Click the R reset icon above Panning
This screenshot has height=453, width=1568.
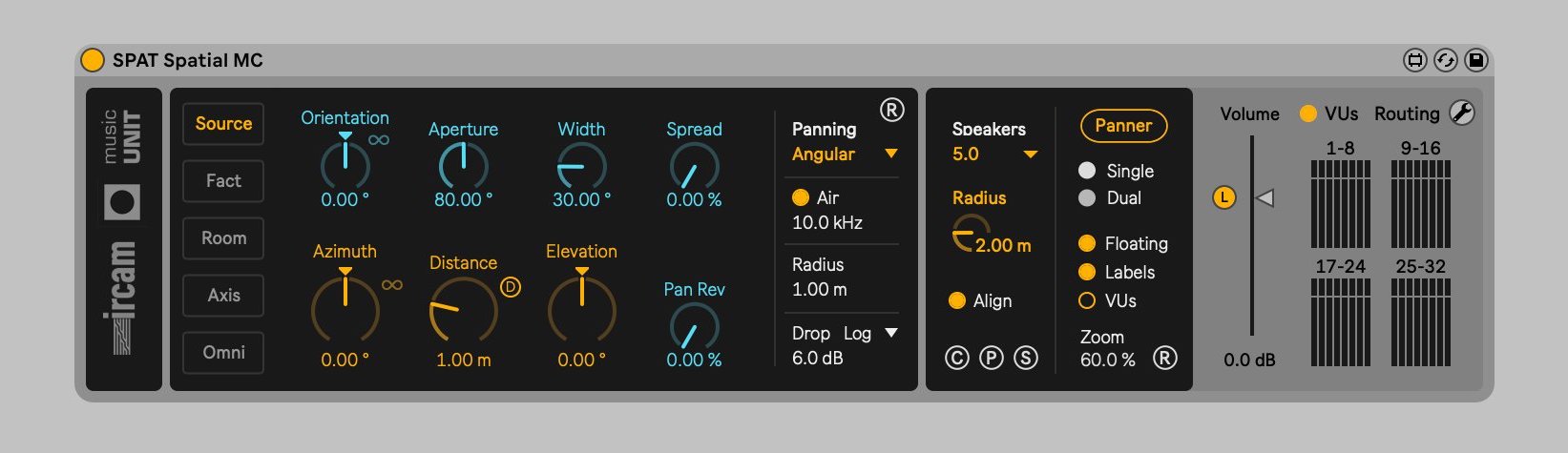(891, 110)
